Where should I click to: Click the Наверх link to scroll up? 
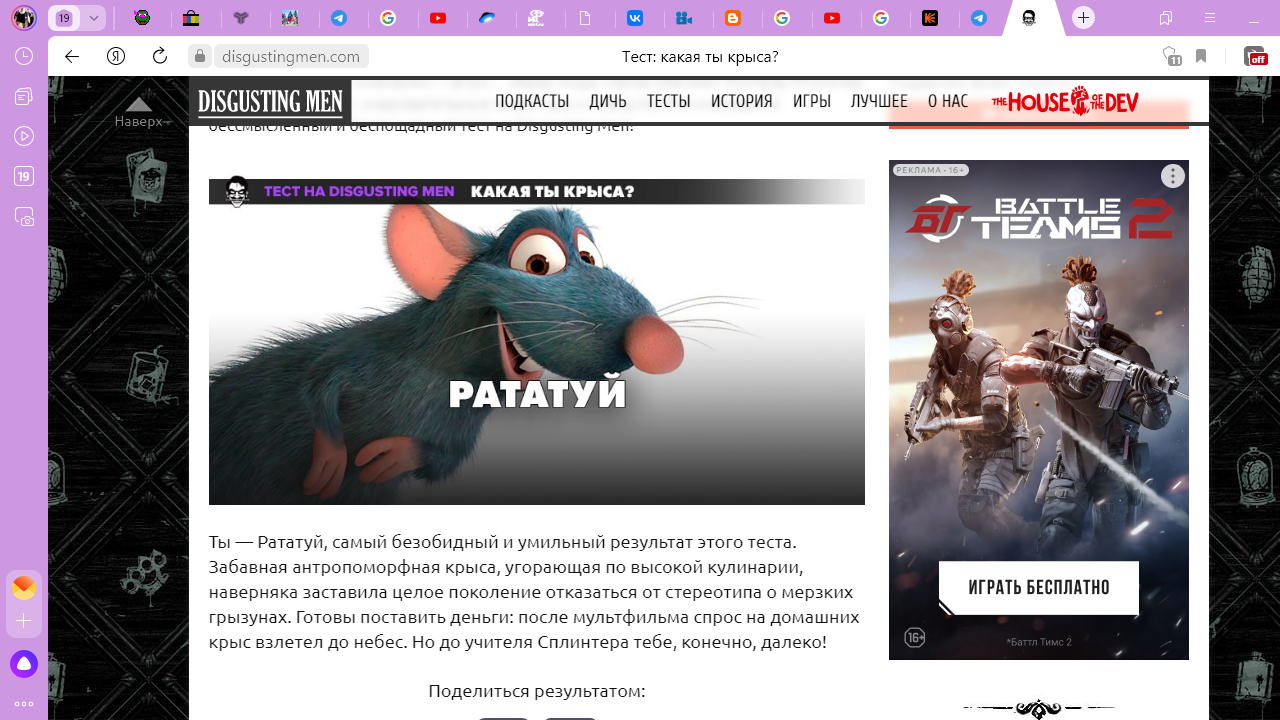pos(138,113)
